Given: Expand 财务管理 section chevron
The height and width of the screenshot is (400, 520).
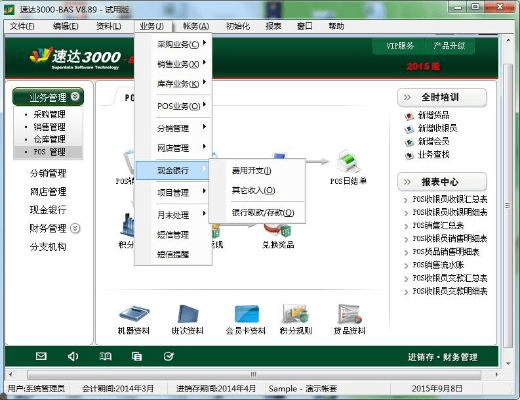Looking at the screenshot, I should (x=76, y=228).
